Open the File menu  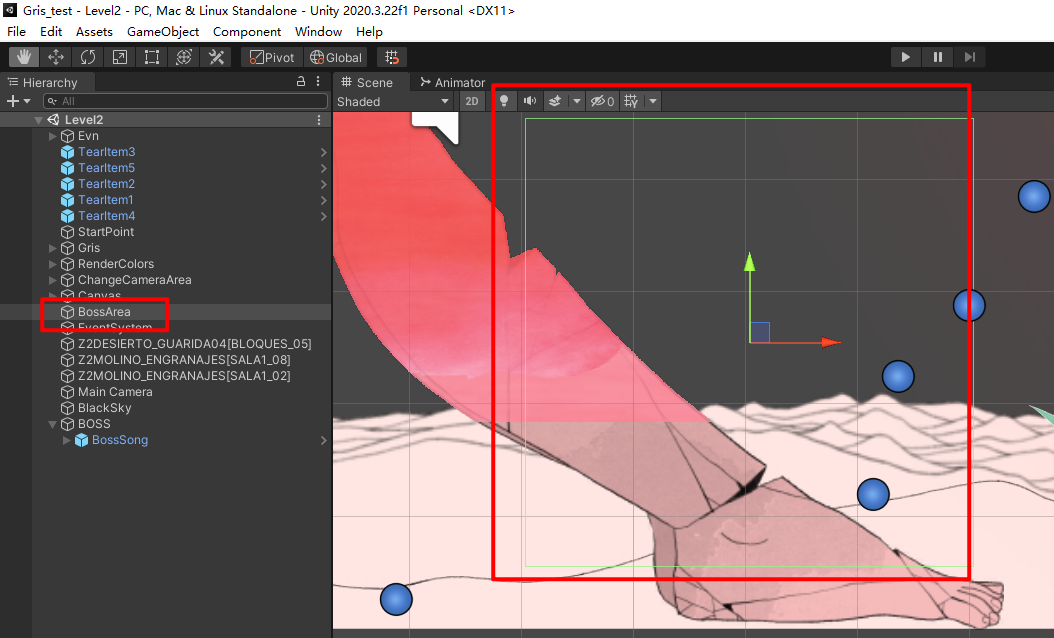tap(16, 32)
